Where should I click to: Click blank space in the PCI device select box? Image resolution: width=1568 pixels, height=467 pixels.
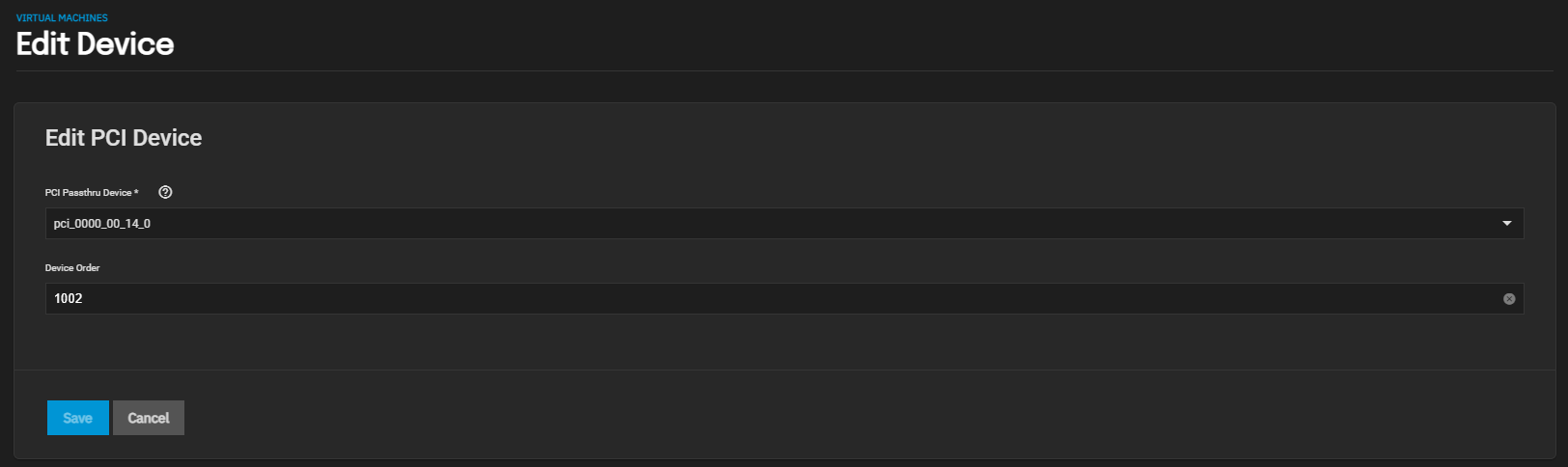tap(821, 224)
